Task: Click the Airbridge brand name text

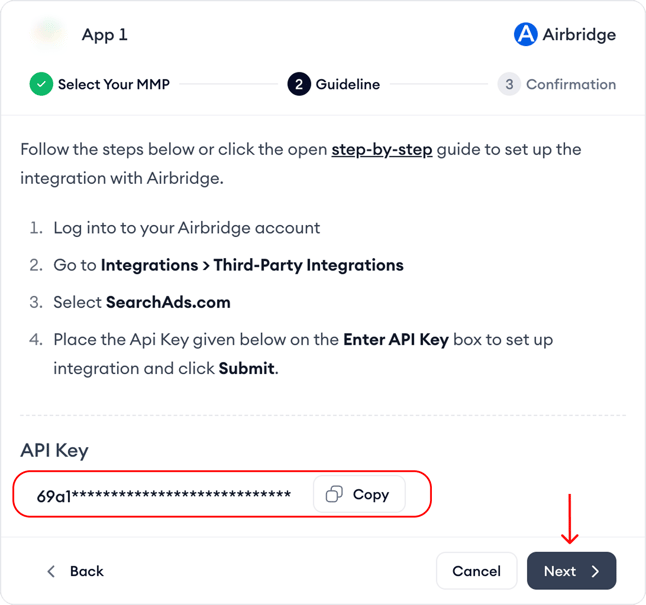Action: pyautogui.click(x=579, y=35)
